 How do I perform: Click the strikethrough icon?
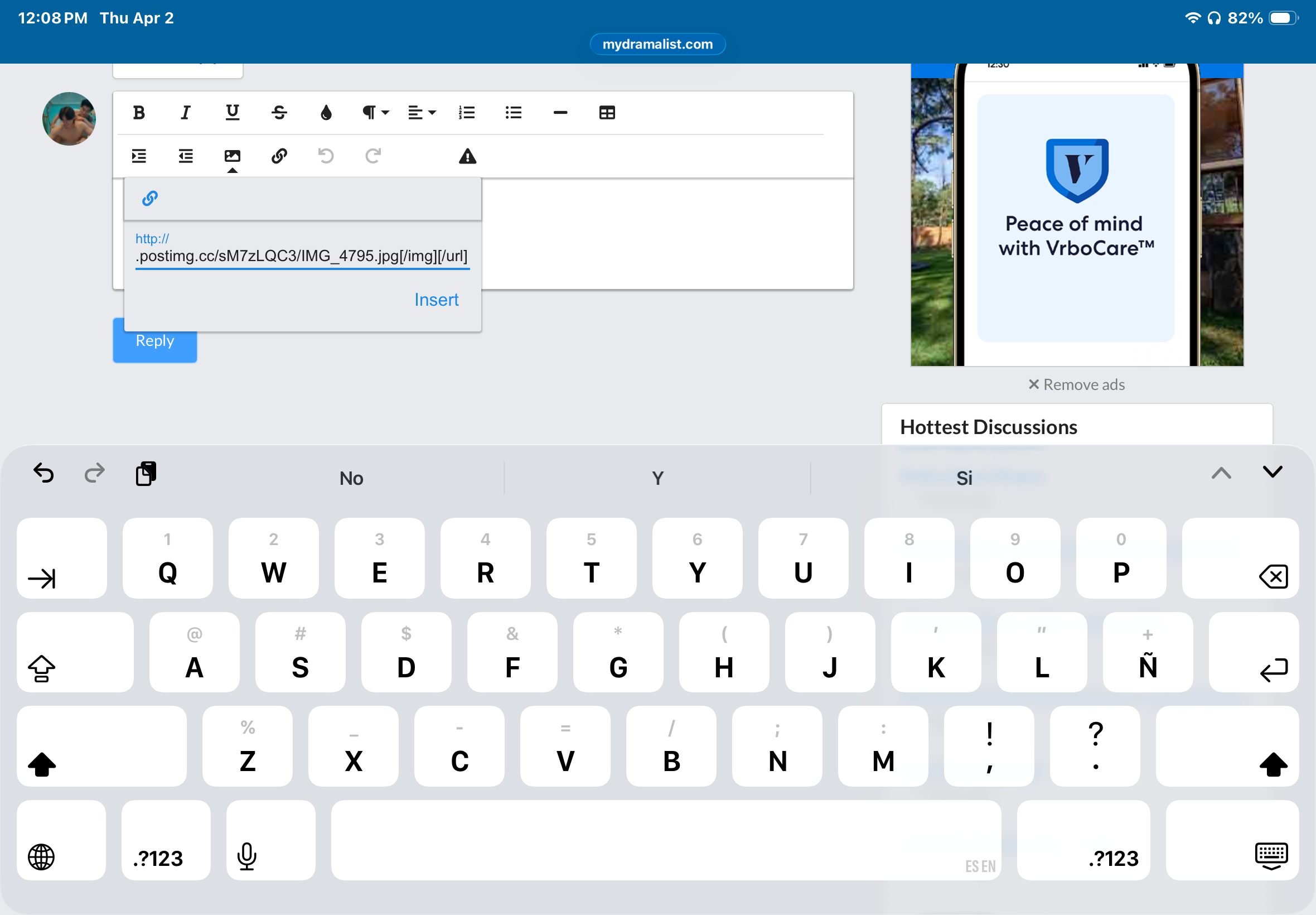pyautogui.click(x=279, y=112)
